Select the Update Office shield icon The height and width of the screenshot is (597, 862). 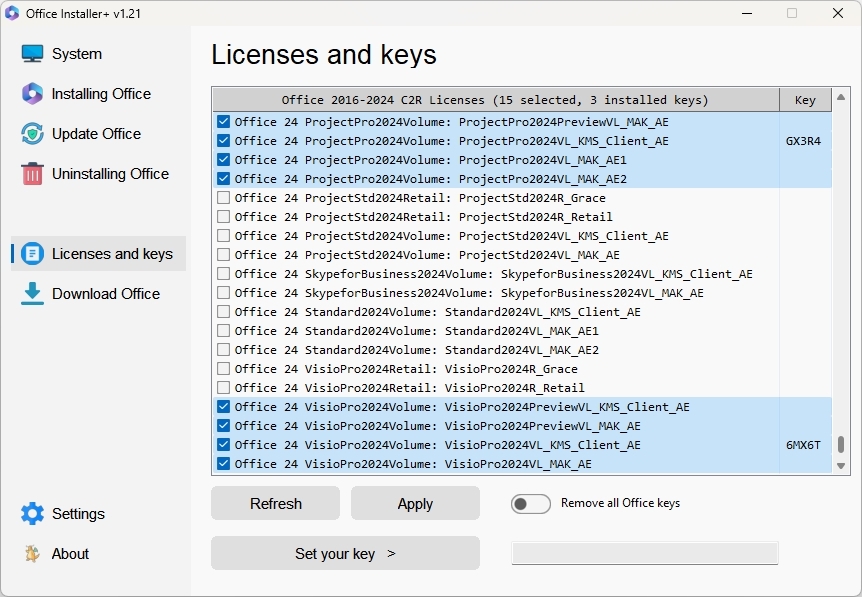click(32, 134)
